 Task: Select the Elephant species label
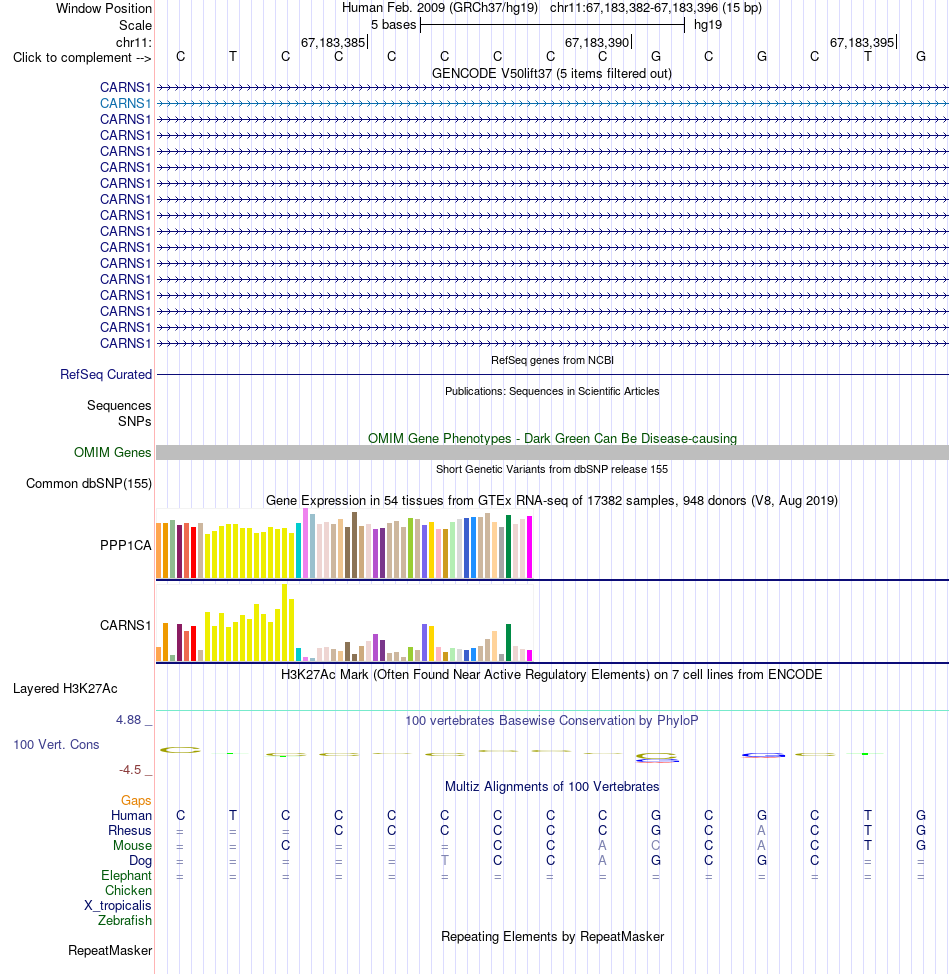coord(126,876)
